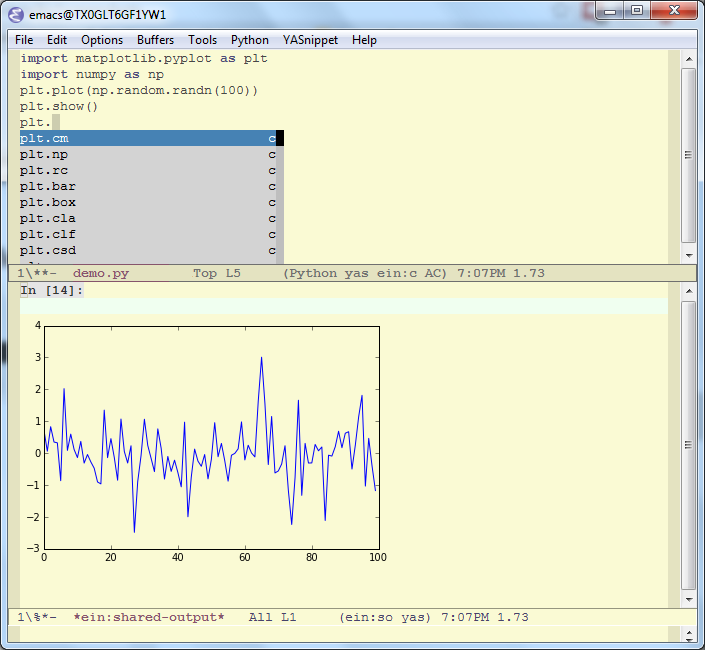This screenshot has width=705, height=650.
Task: Open the File menu
Action: [x=24, y=40]
